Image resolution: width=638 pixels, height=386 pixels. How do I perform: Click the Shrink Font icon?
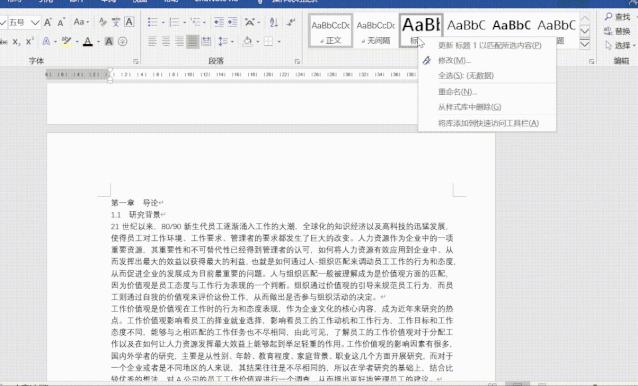coord(61,22)
